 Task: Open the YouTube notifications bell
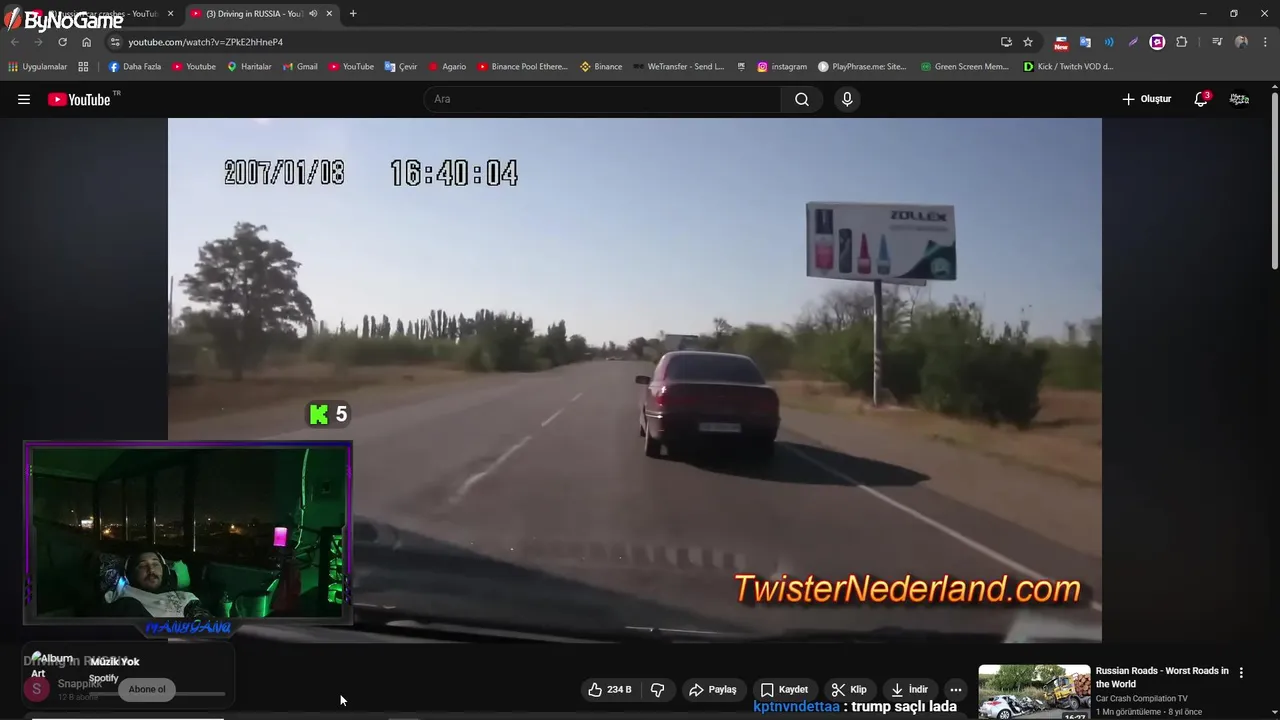click(1201, 99)
